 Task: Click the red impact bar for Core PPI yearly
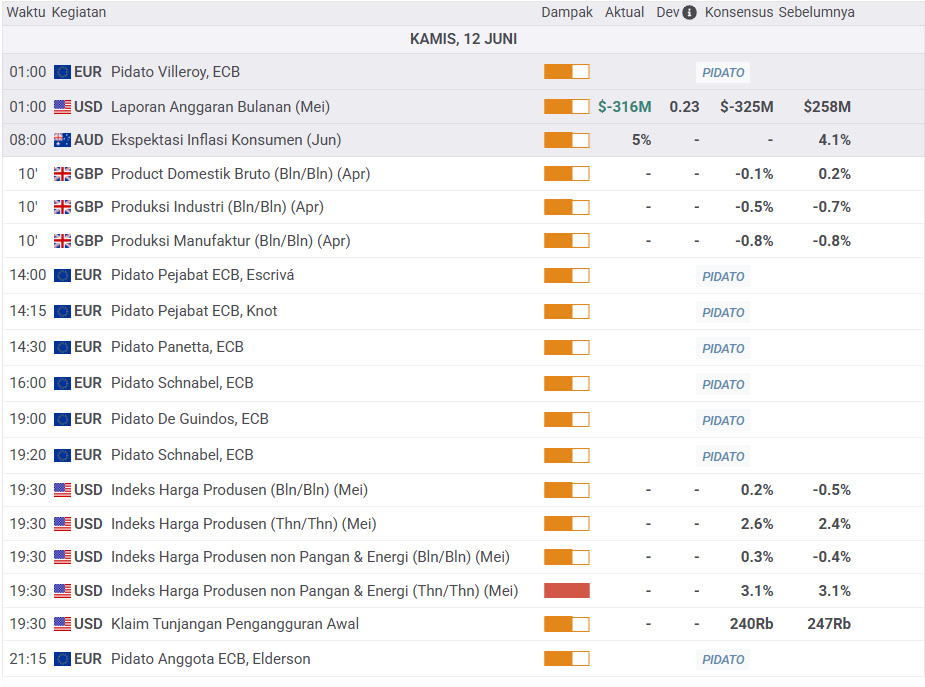566,591
